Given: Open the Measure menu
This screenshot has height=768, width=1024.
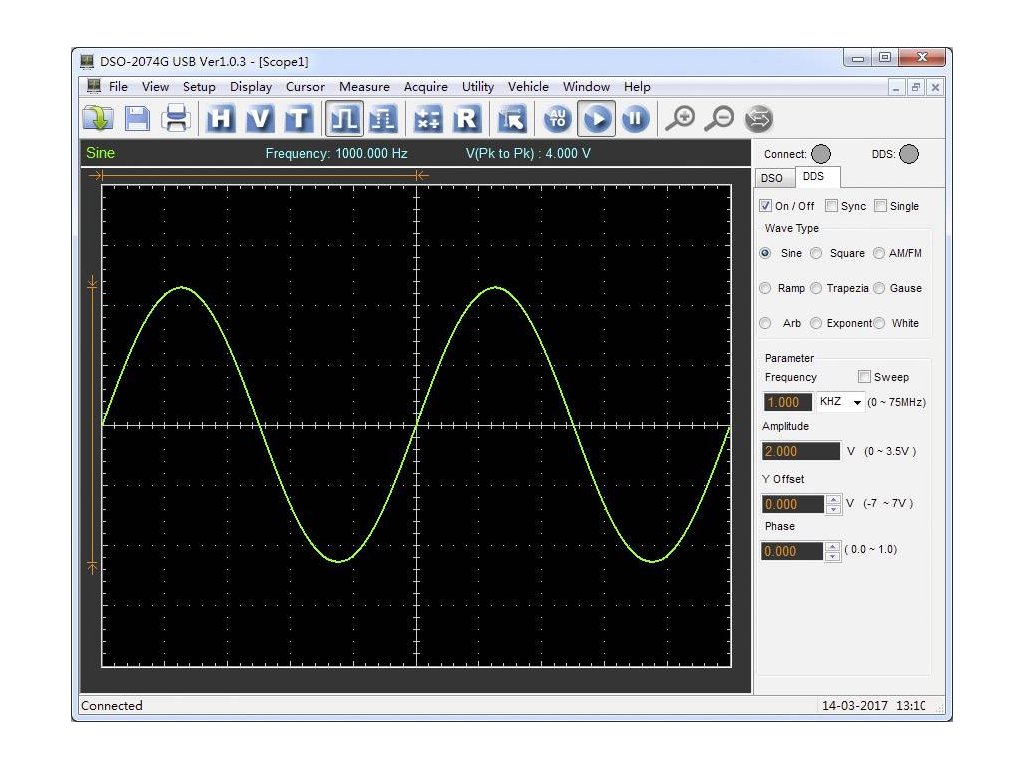Looking at the screenshot, I should click(x=364, y=87).
